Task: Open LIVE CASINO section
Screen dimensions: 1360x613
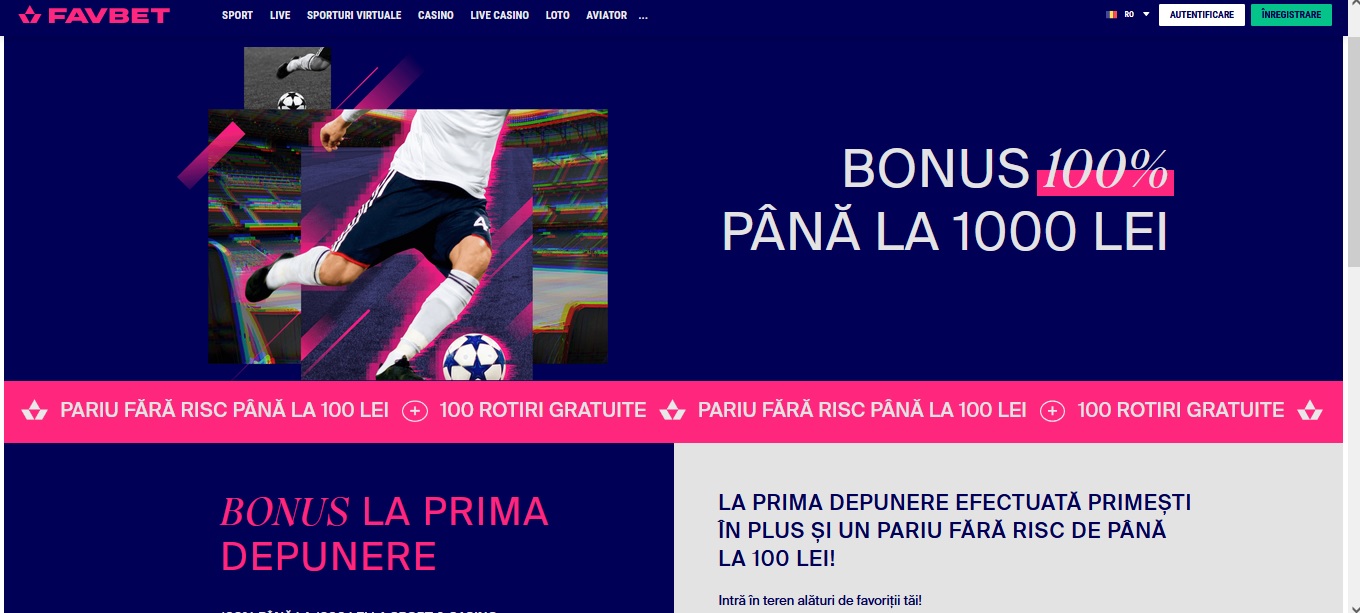Action: 500,16
